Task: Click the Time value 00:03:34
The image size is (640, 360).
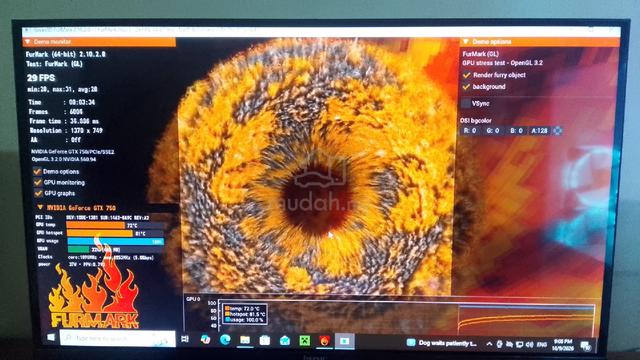Action: click(x=82, y=102)
